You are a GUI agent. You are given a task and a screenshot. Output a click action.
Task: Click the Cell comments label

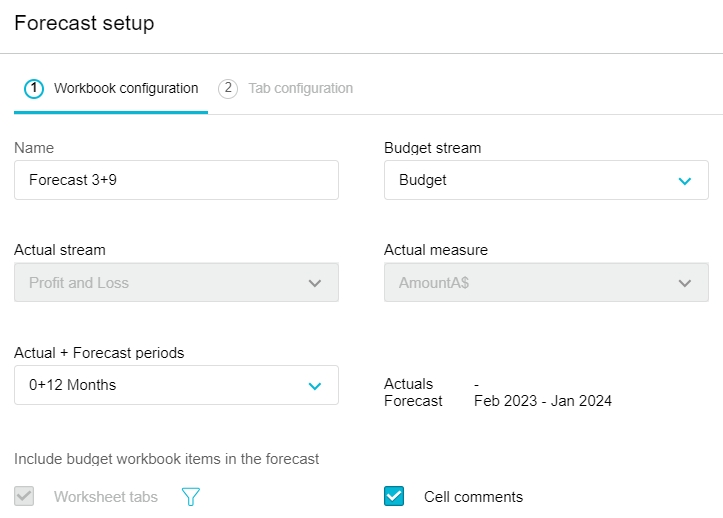click(x=473, y=497)
